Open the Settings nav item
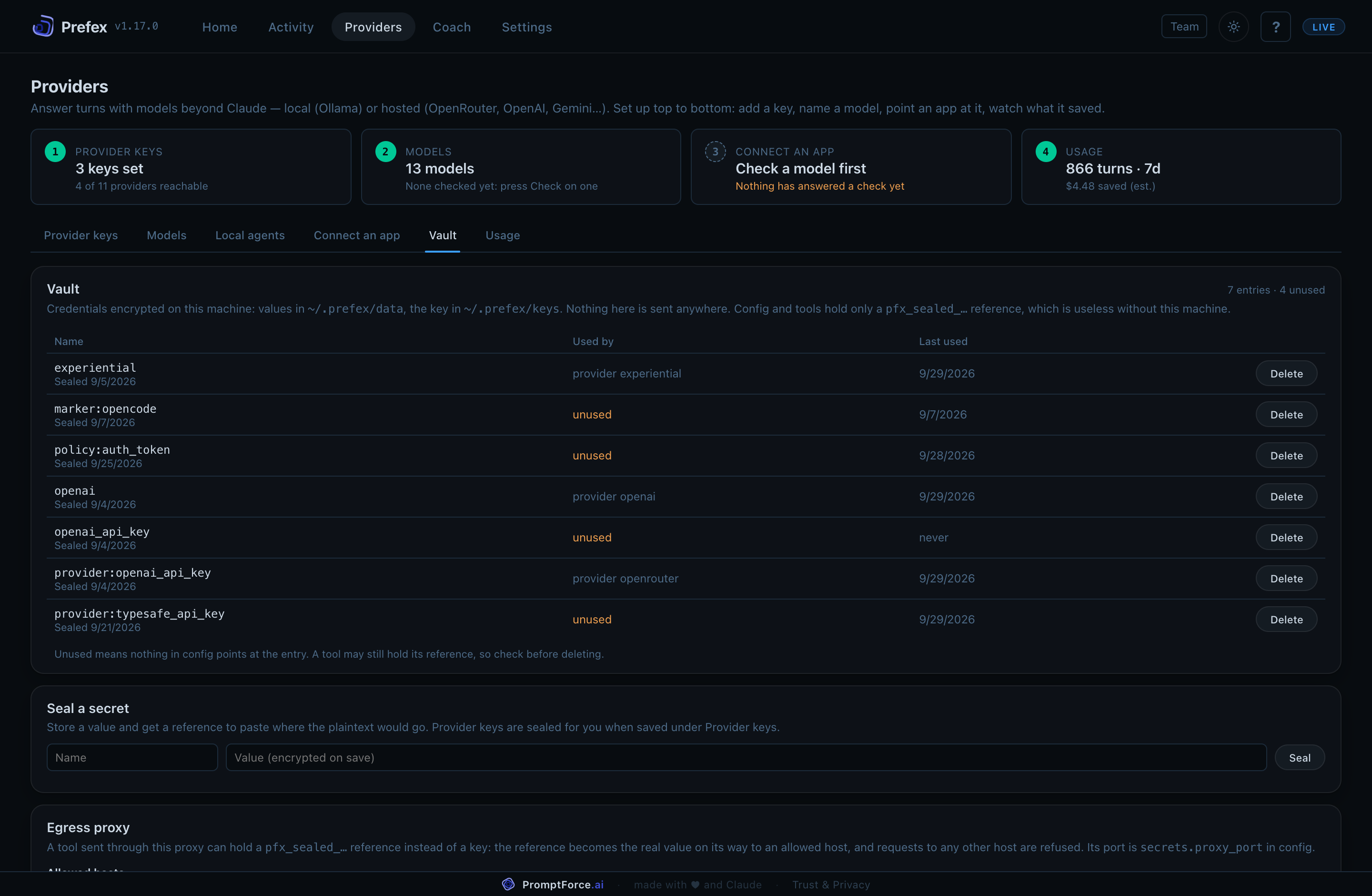1372x896 pixels. pos(527,27)
